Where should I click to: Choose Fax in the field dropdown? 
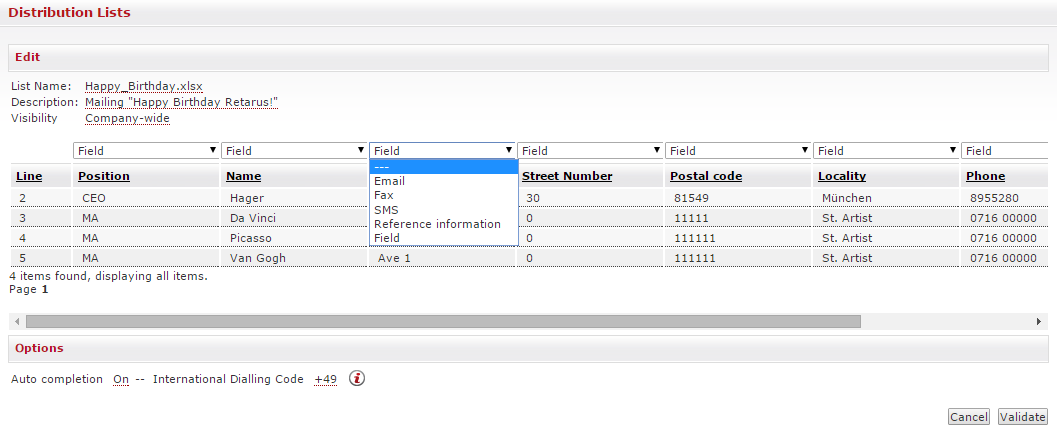[384, 195]
